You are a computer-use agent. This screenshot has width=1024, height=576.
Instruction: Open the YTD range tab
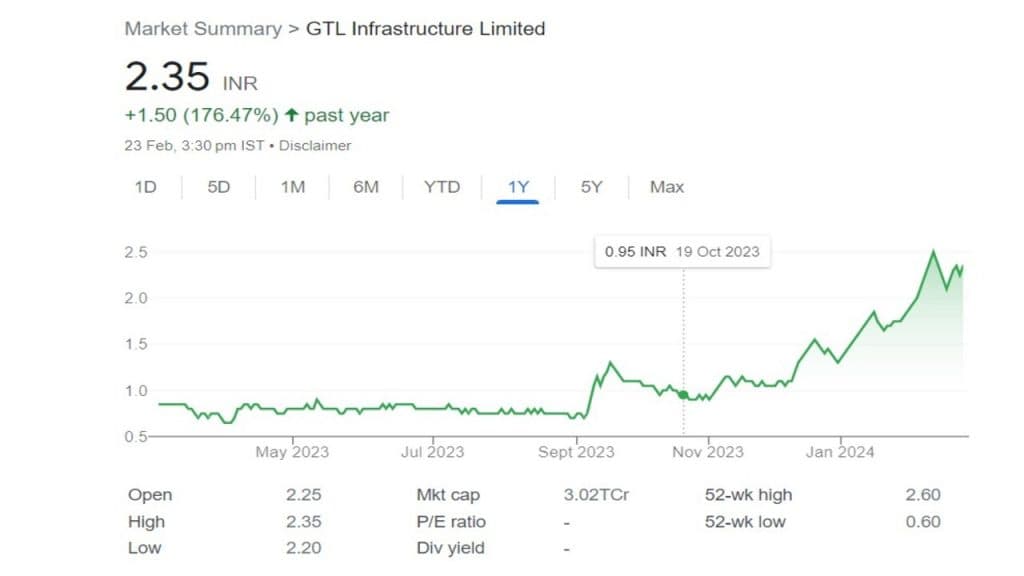tap(442, 187)
